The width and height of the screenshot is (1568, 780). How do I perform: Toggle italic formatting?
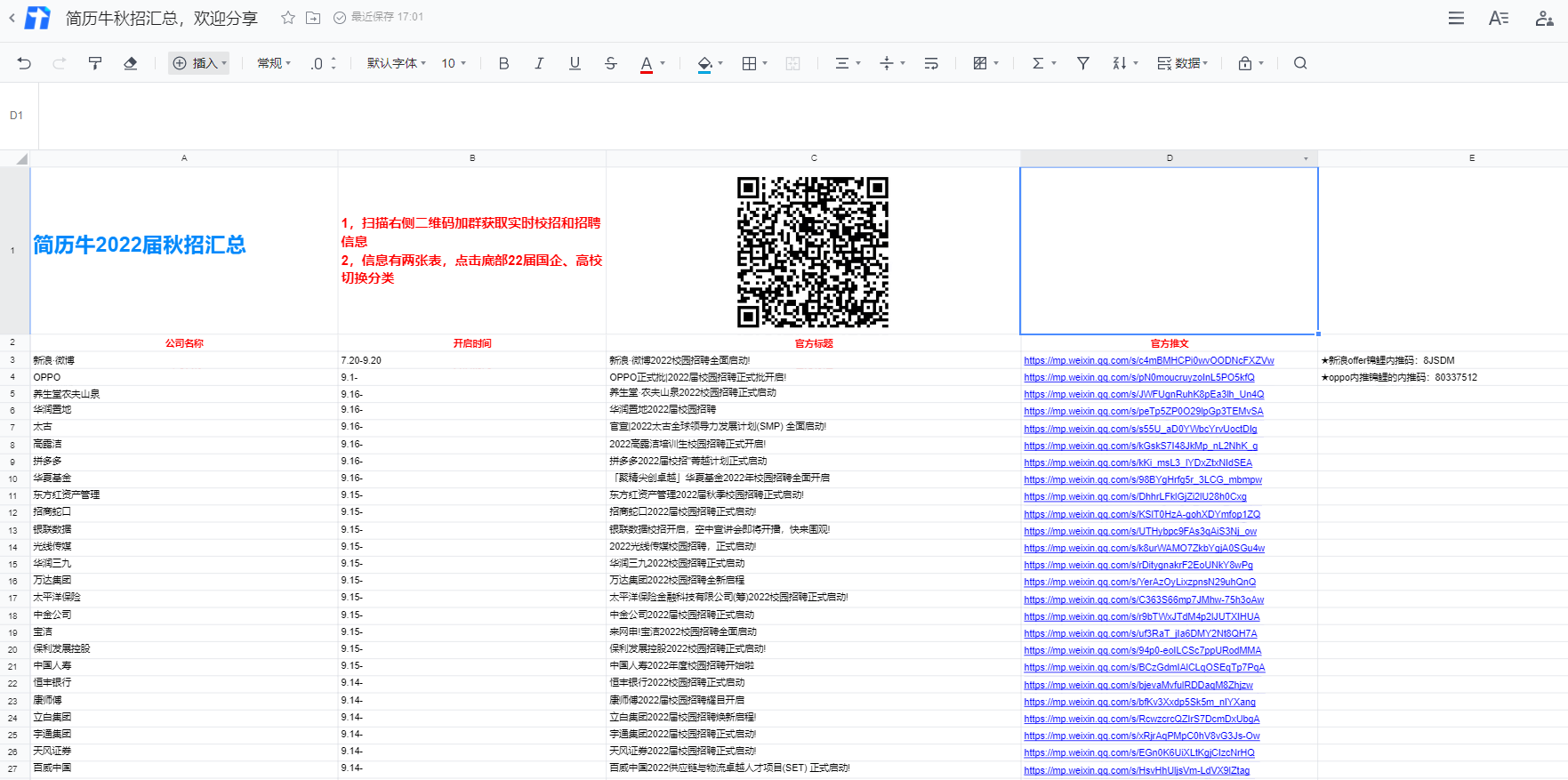(x=539, y=63)
